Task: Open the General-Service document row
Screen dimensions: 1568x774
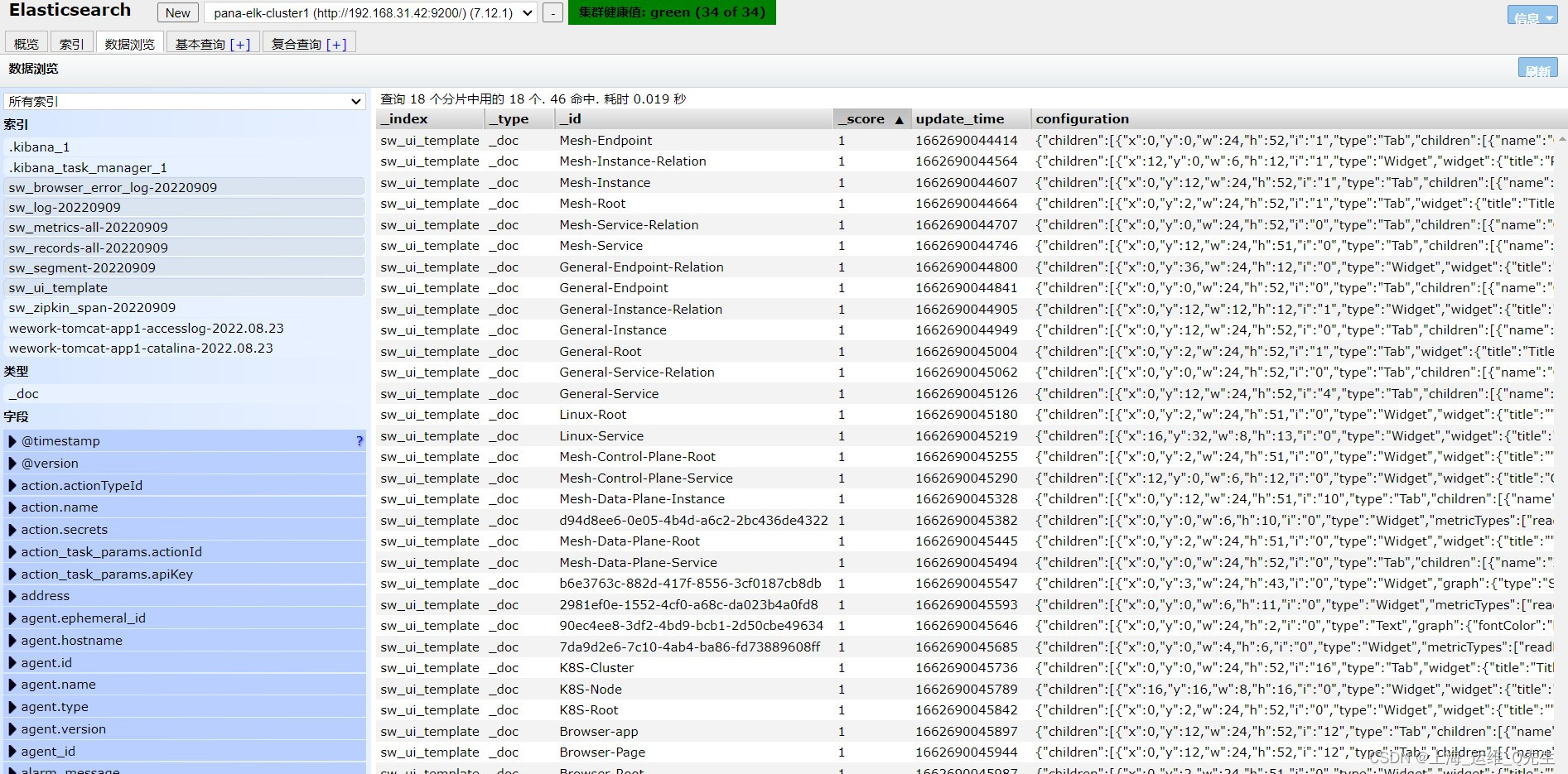Action: pyautogui.click(x=967, y=393)
